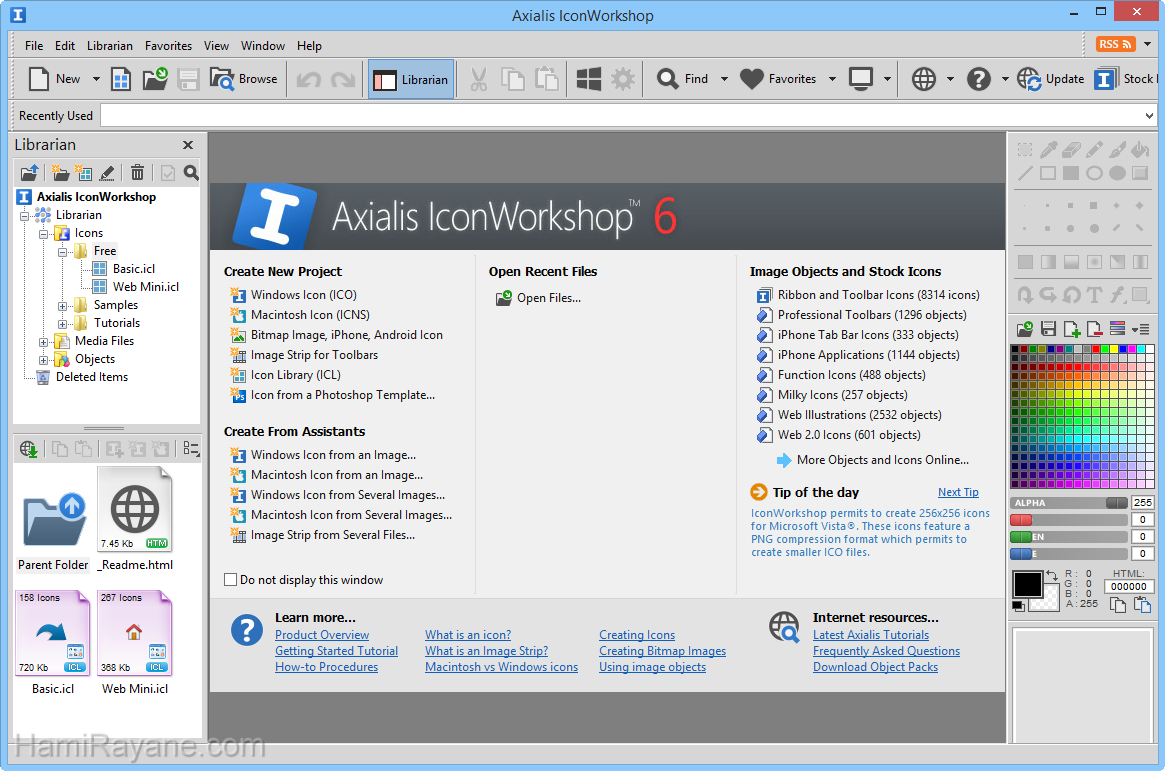
Task: Click copy HTML color code icon
Action: [1117, 605]
